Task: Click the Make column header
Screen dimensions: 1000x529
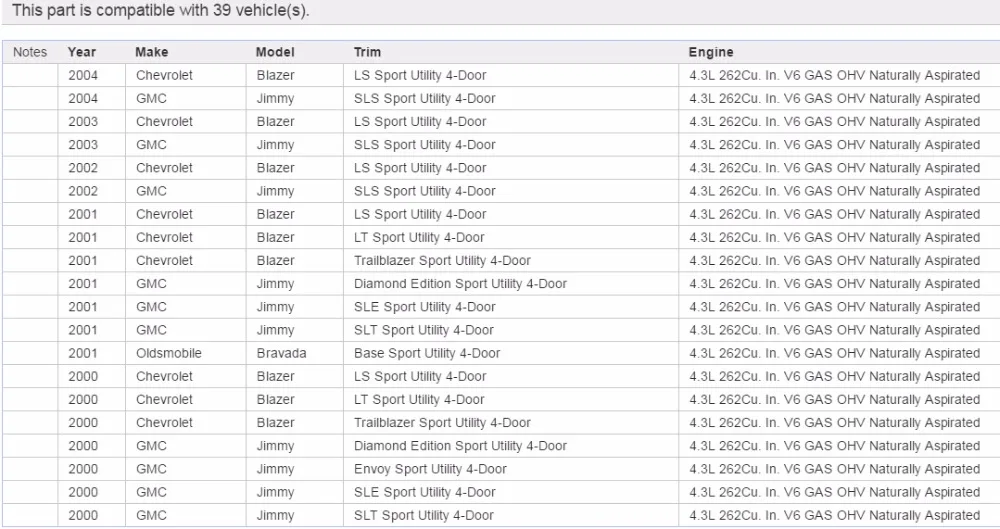Action: tap(152, 52)
